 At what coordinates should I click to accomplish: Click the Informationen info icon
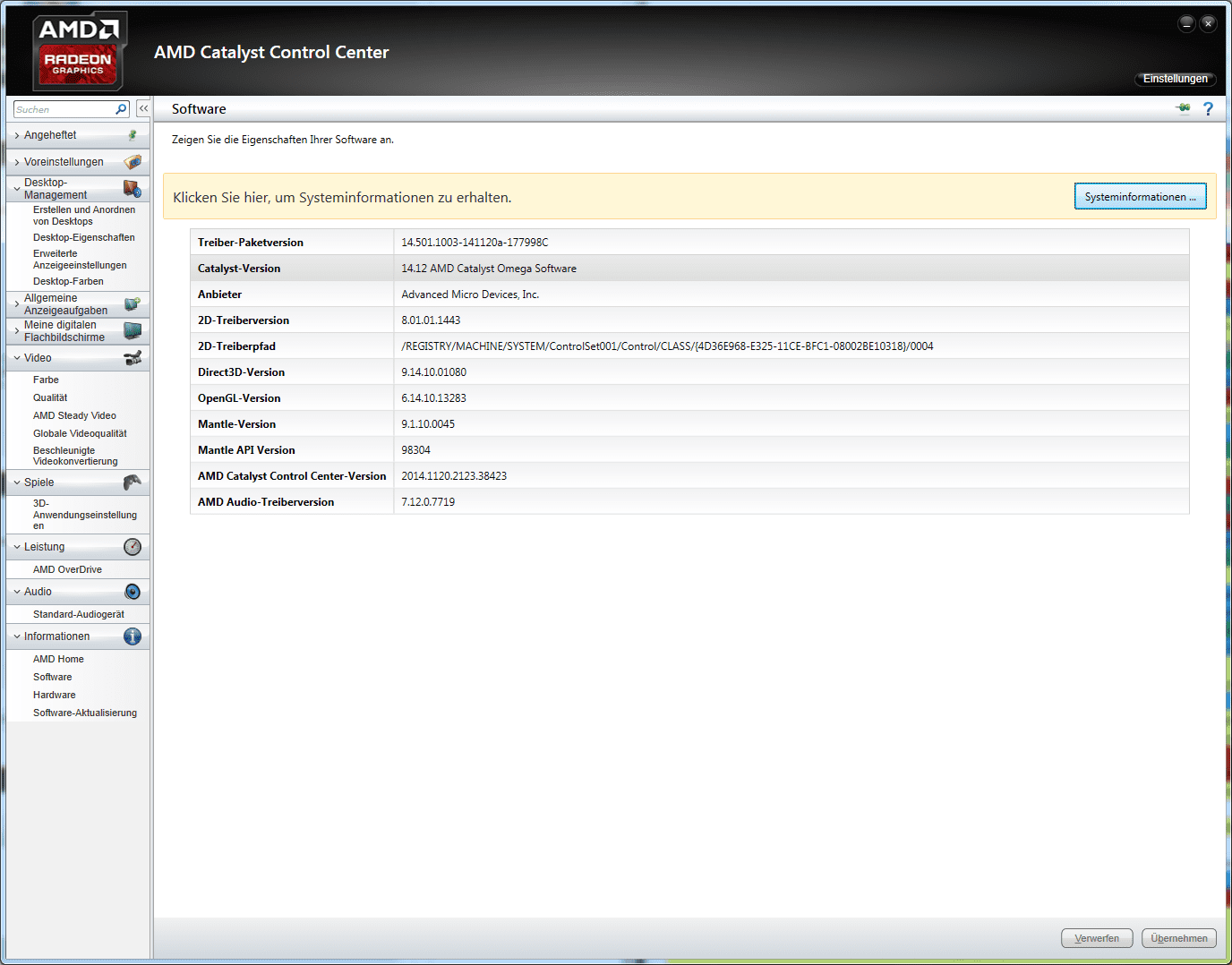(x=133, y=636)
